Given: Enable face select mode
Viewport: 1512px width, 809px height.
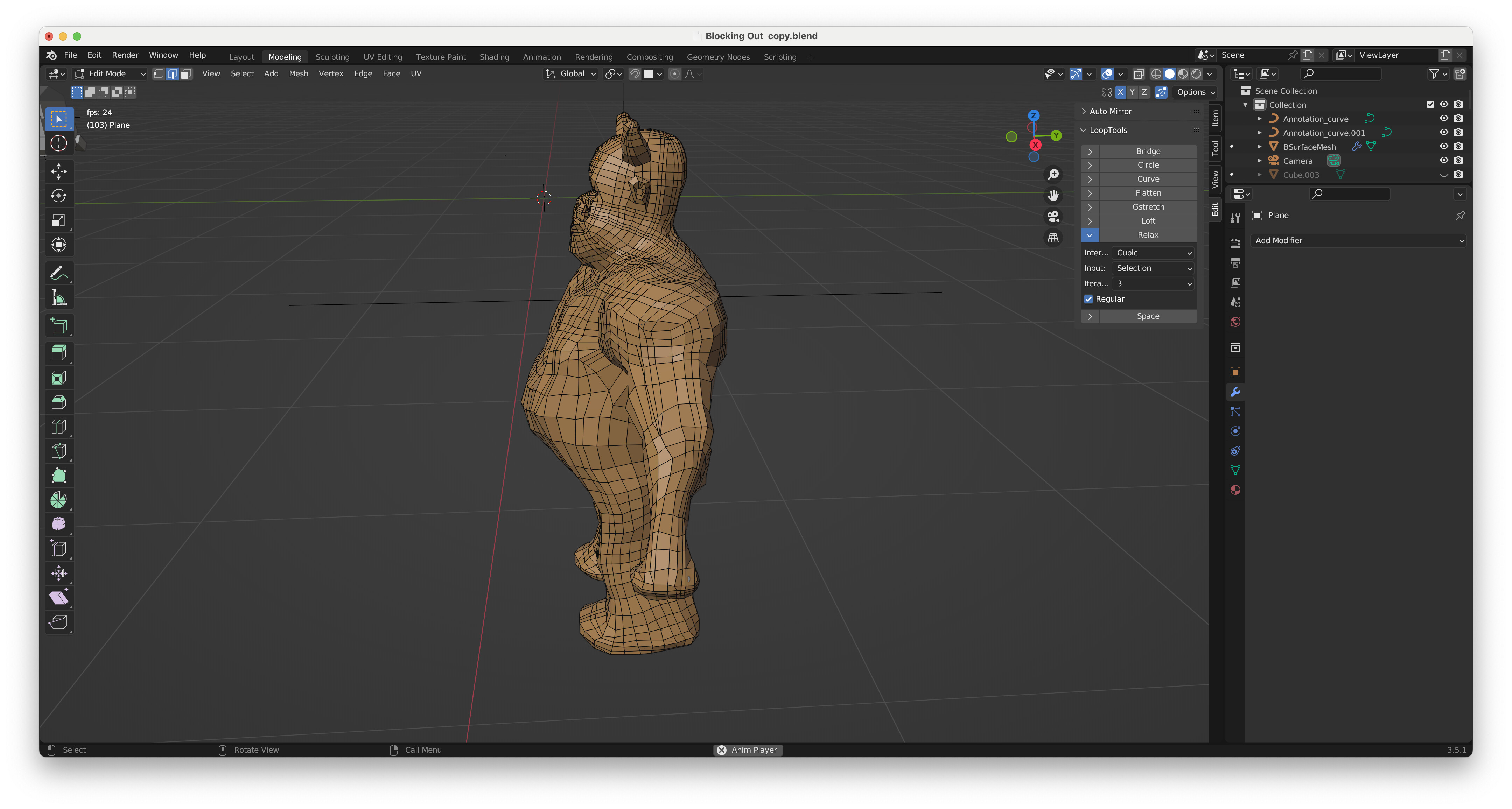Looking at the screenshot, I should (x=186, y=73).
